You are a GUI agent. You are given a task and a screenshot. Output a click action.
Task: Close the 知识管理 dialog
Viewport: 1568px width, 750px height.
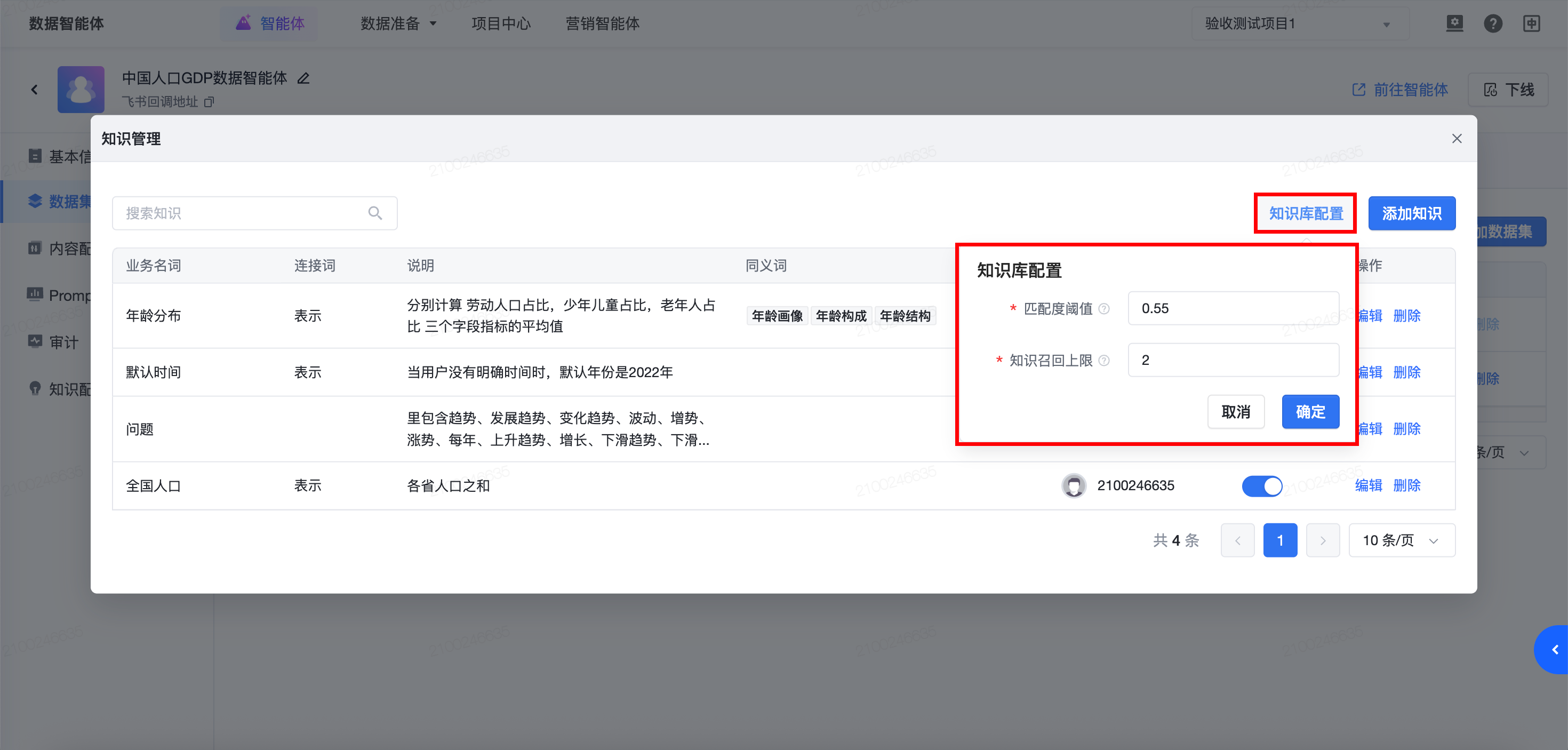(x=1457, y=139)
